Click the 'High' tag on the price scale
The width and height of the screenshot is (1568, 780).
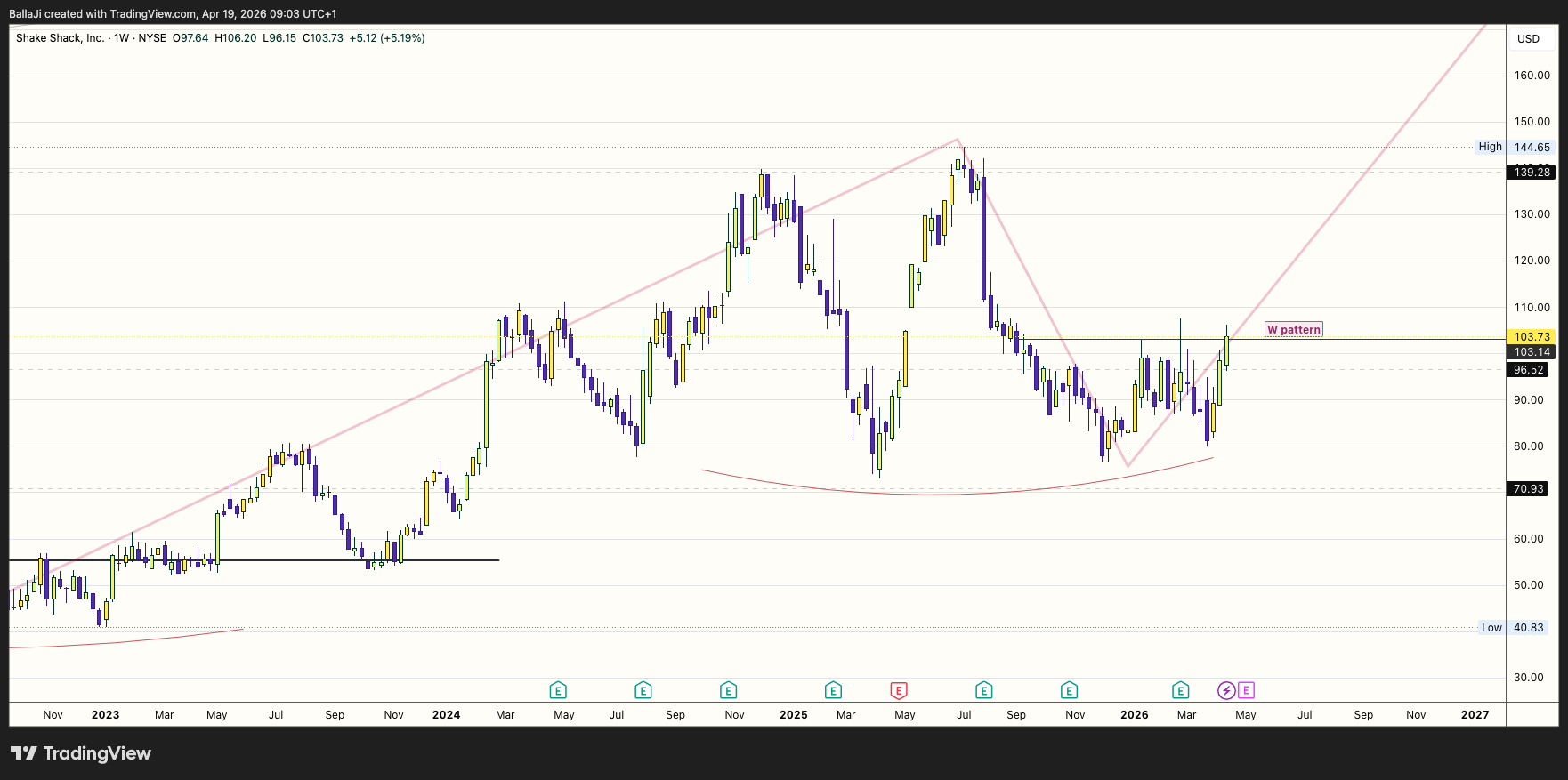click(x=1491, y=147)
